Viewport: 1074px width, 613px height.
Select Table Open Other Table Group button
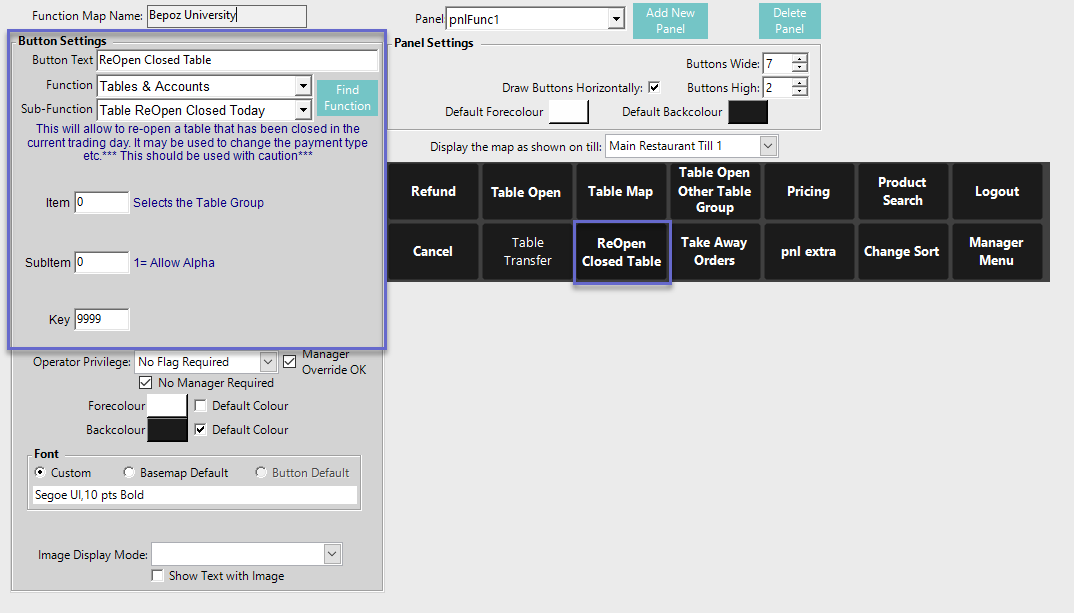coord(714,192)
